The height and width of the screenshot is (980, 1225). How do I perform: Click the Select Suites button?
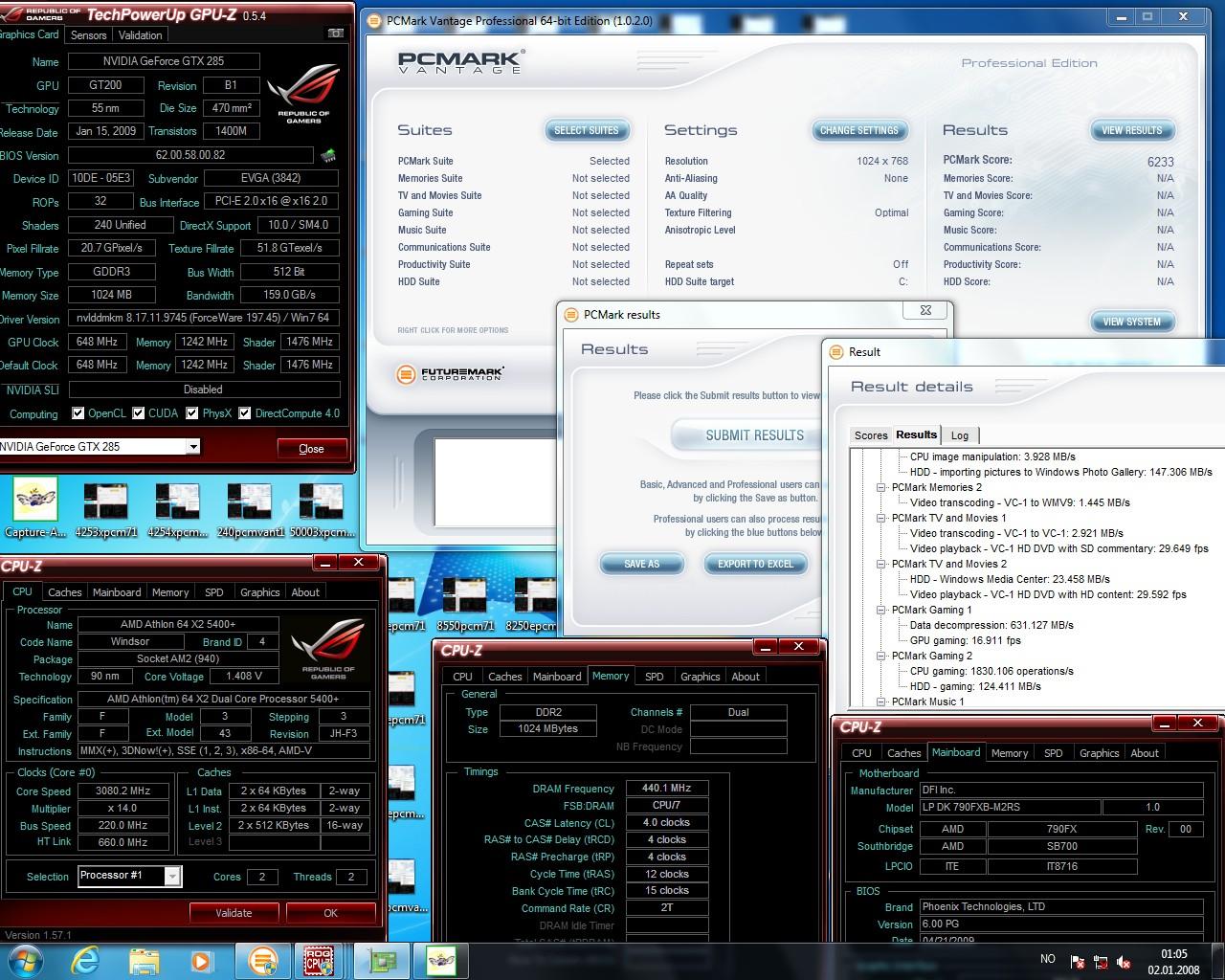coord(587,130)
